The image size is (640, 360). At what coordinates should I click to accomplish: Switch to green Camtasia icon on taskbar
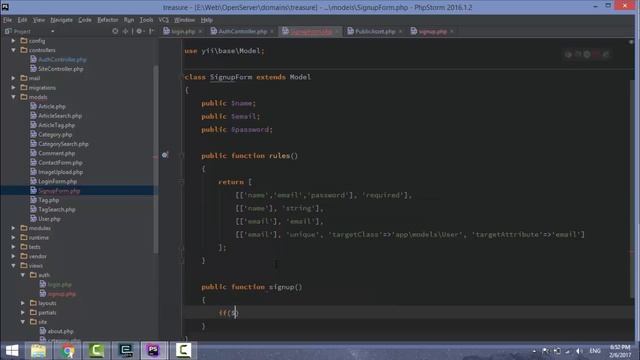click(96, 351)
